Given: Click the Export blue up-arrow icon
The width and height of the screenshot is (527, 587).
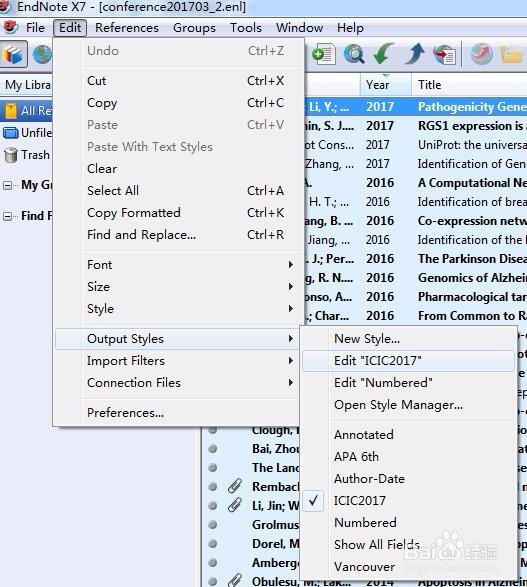Looking at the screenshot, I should click(x=414, y=54).
